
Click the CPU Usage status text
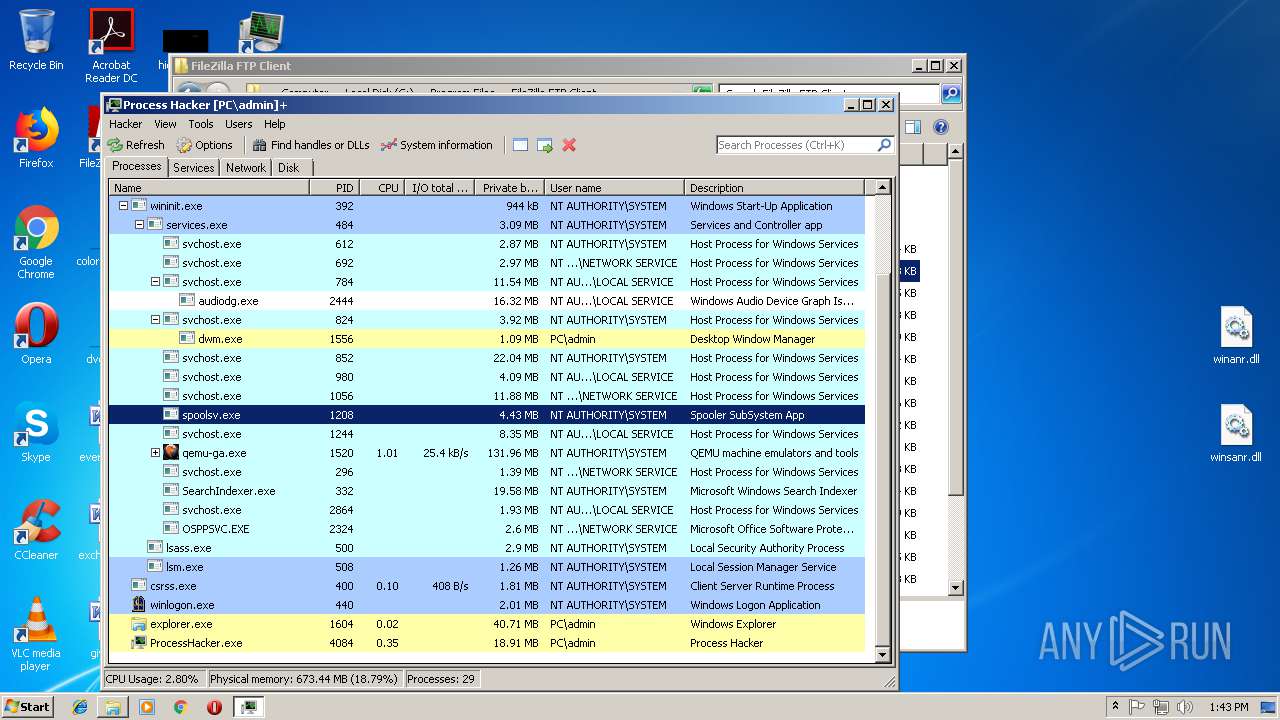pos(152,679)
